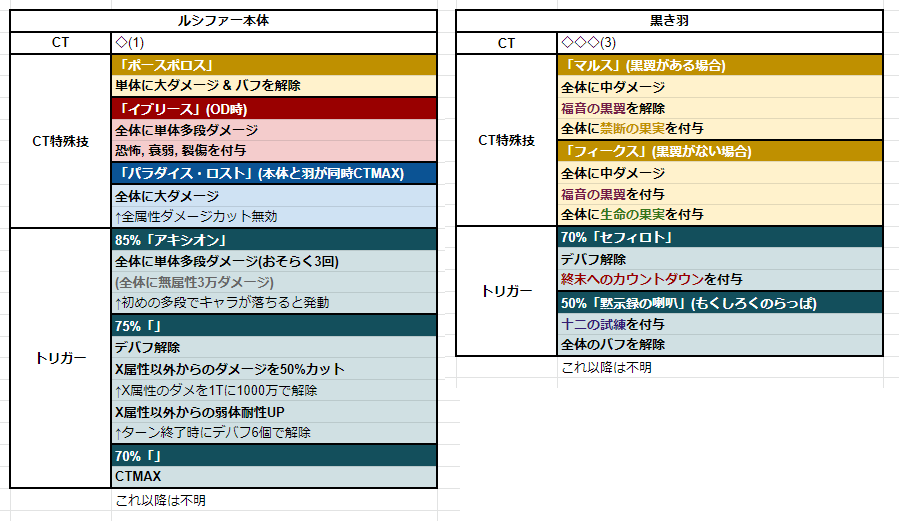The height and width of the screenshot is (521, 899).
Task: Select the 「パラダイス・ロスト」 header cell
Action: click(x=274, y=174)
